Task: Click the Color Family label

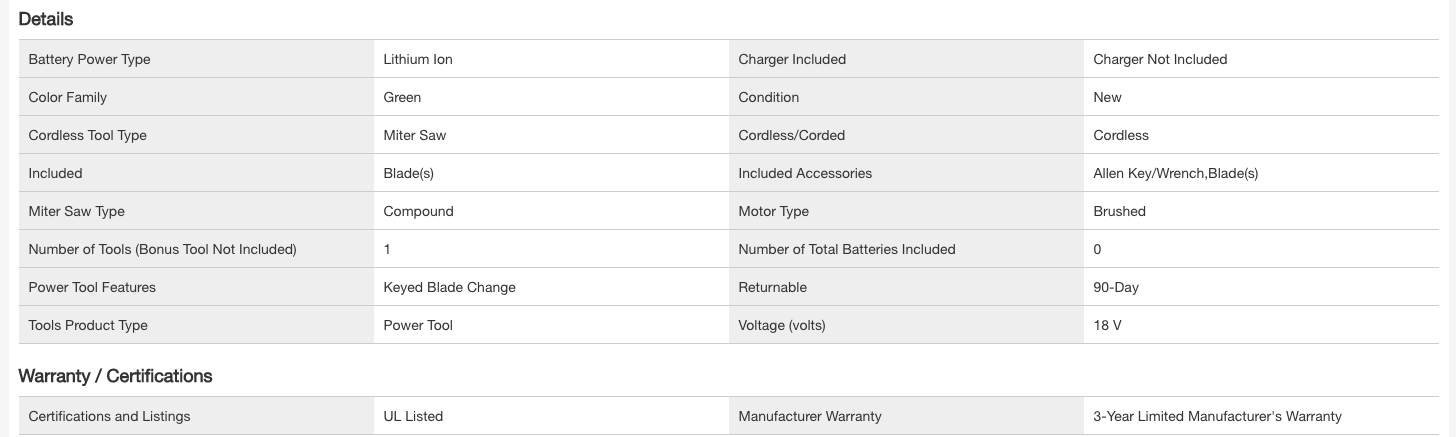Action: (67, 97)
